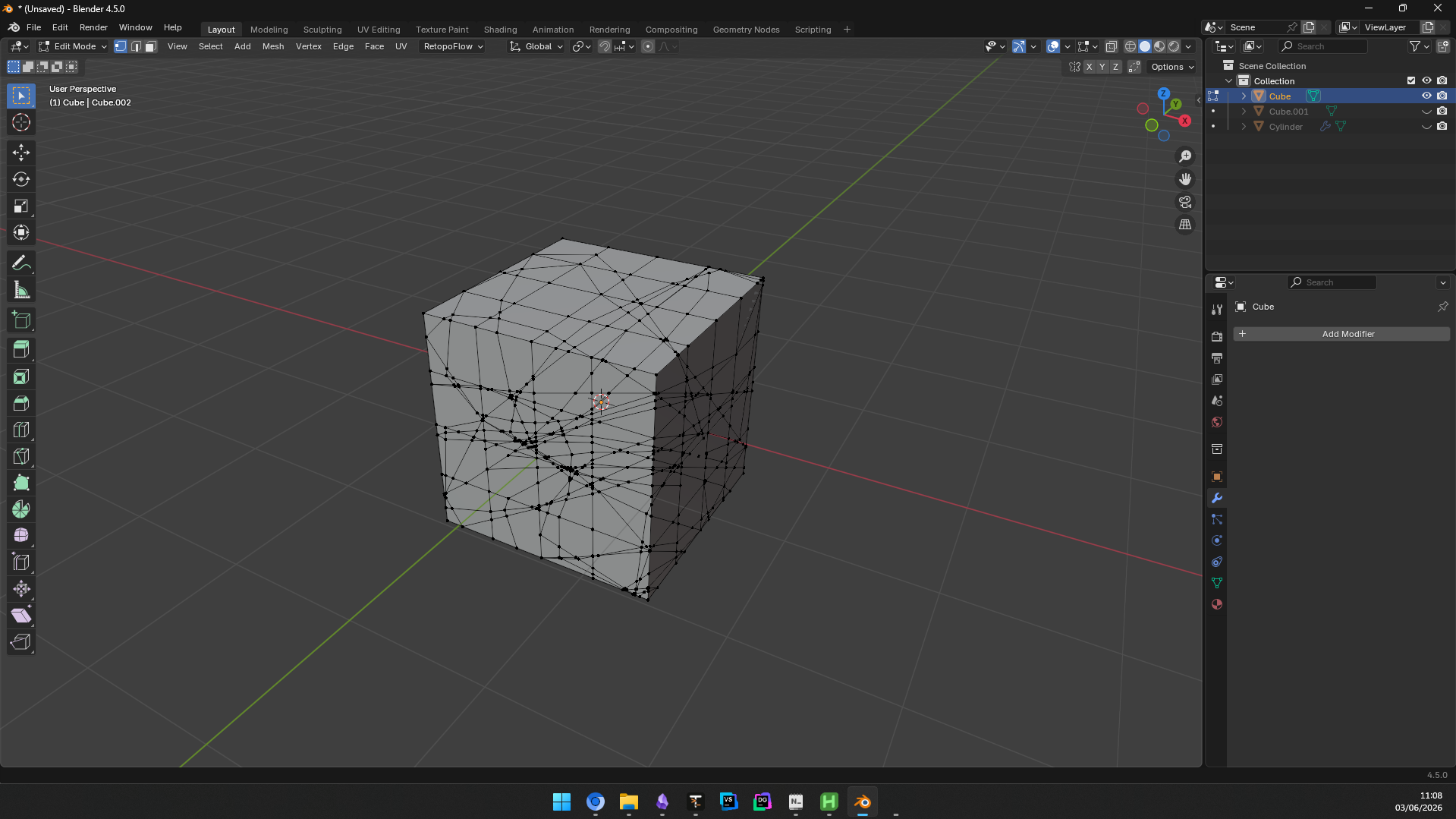Toggle Collection exclude checkbox

pyautogui.click(x=1411, y=80)
